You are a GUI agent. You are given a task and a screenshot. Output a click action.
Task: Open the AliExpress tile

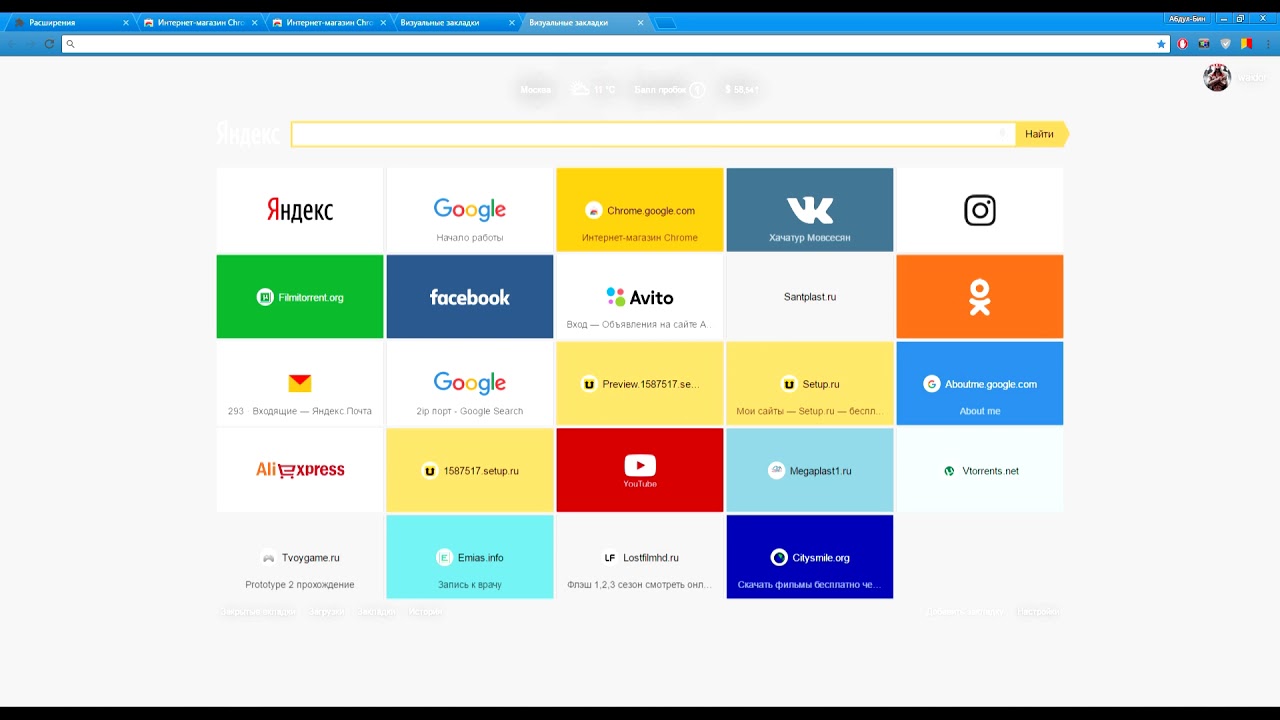(300, 470)
